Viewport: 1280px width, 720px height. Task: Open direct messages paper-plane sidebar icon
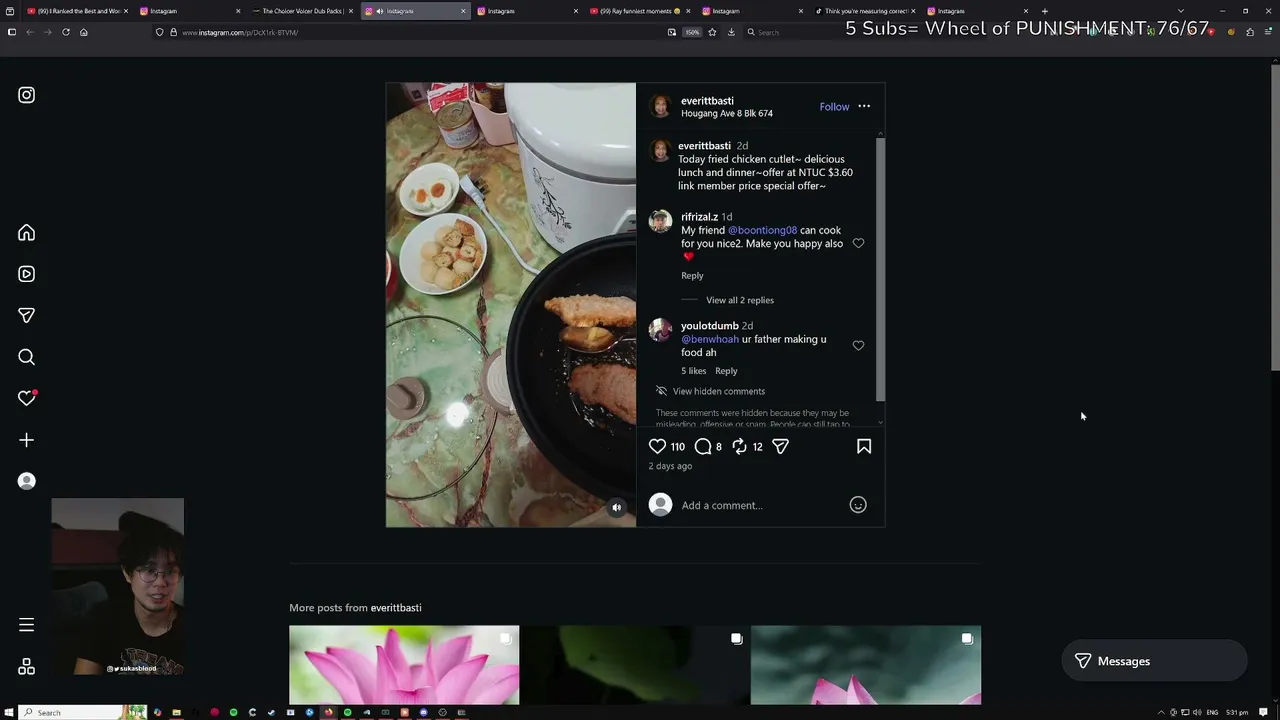coord(27,315)
